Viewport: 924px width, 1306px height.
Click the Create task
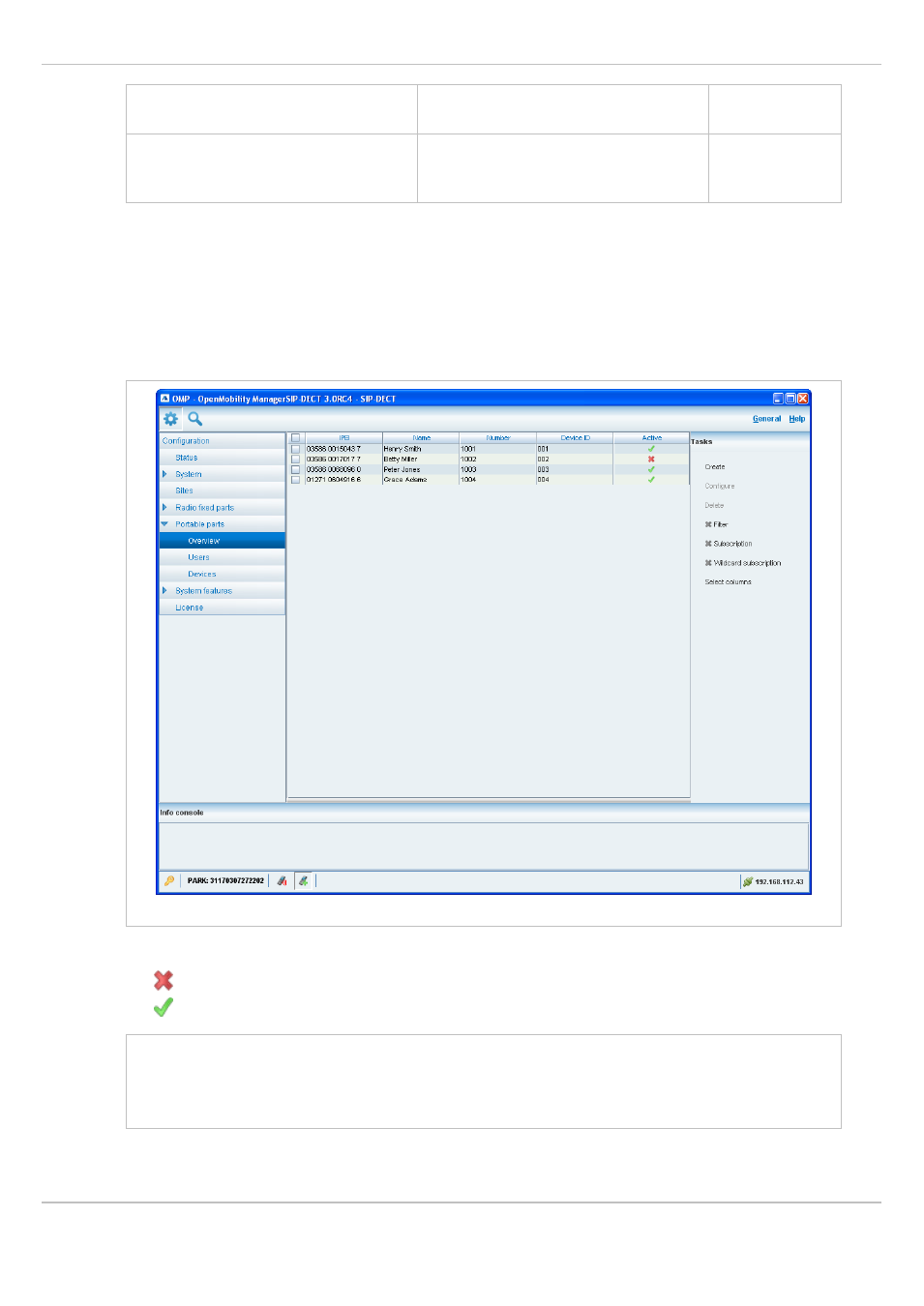pyautogui.click(x=714, y=467)
